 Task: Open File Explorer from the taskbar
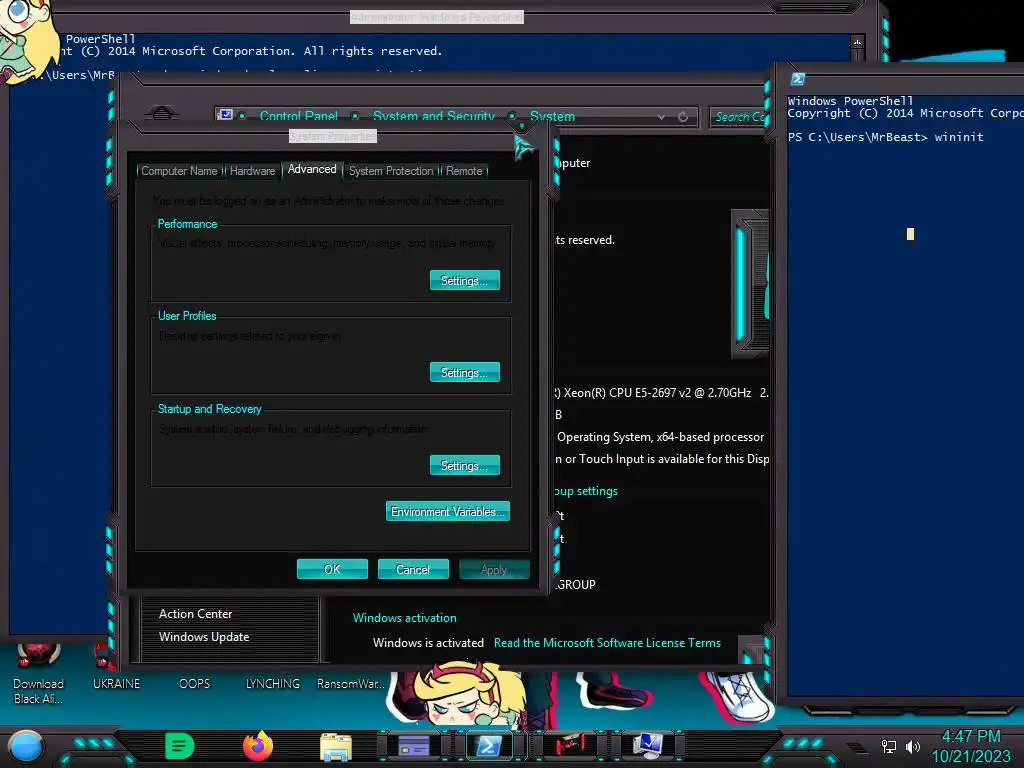click(336, 746)
